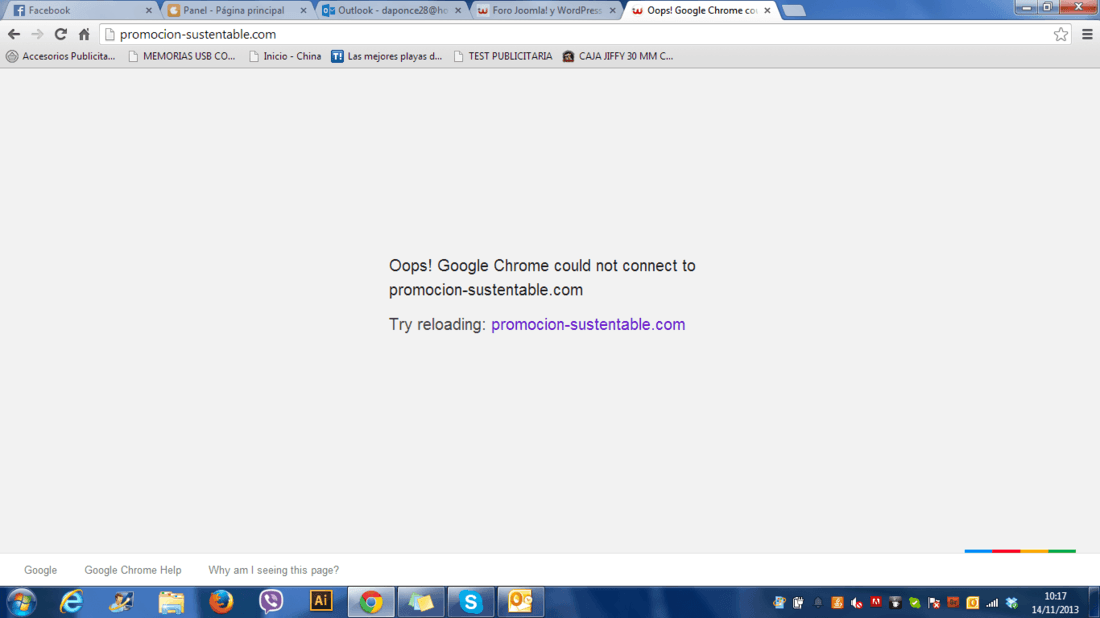This screenshot has height=618, width=1100.
Task: Open a new tab with the tab button
Action: [793, 11]
